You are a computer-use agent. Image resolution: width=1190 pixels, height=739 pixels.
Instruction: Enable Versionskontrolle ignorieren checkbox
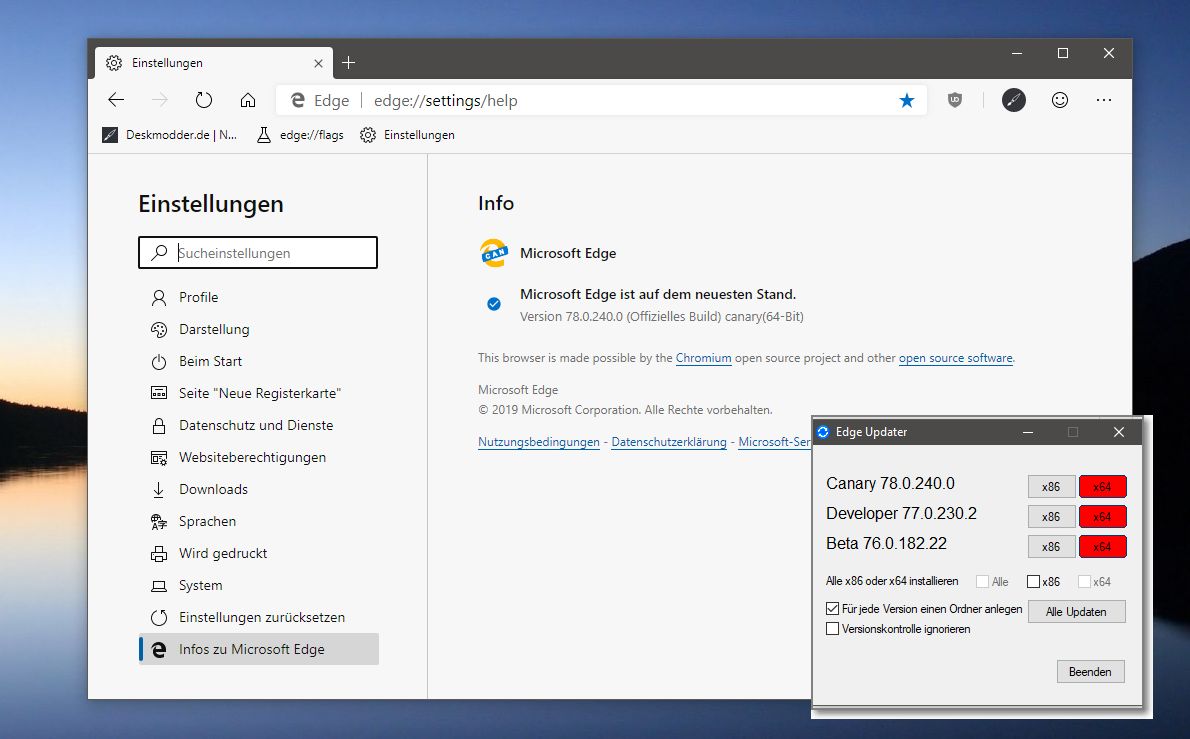(x=833, y=629)
